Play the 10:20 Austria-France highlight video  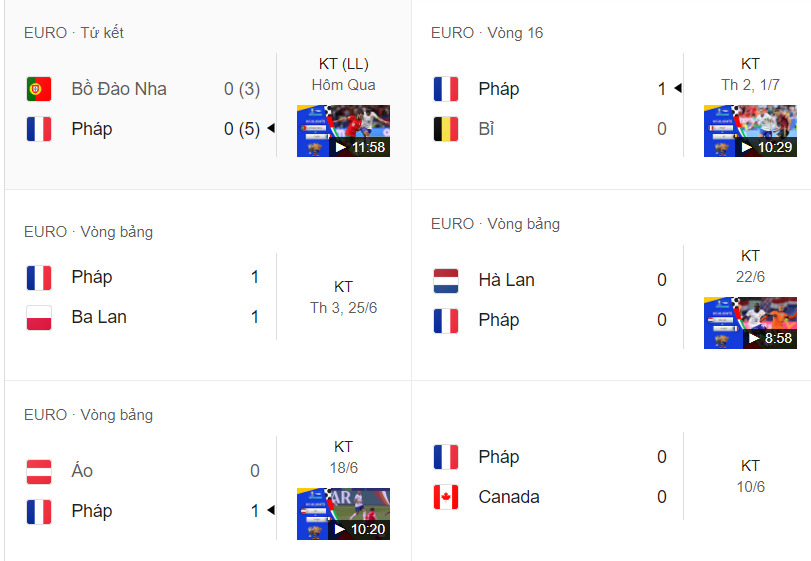[343, 514]
